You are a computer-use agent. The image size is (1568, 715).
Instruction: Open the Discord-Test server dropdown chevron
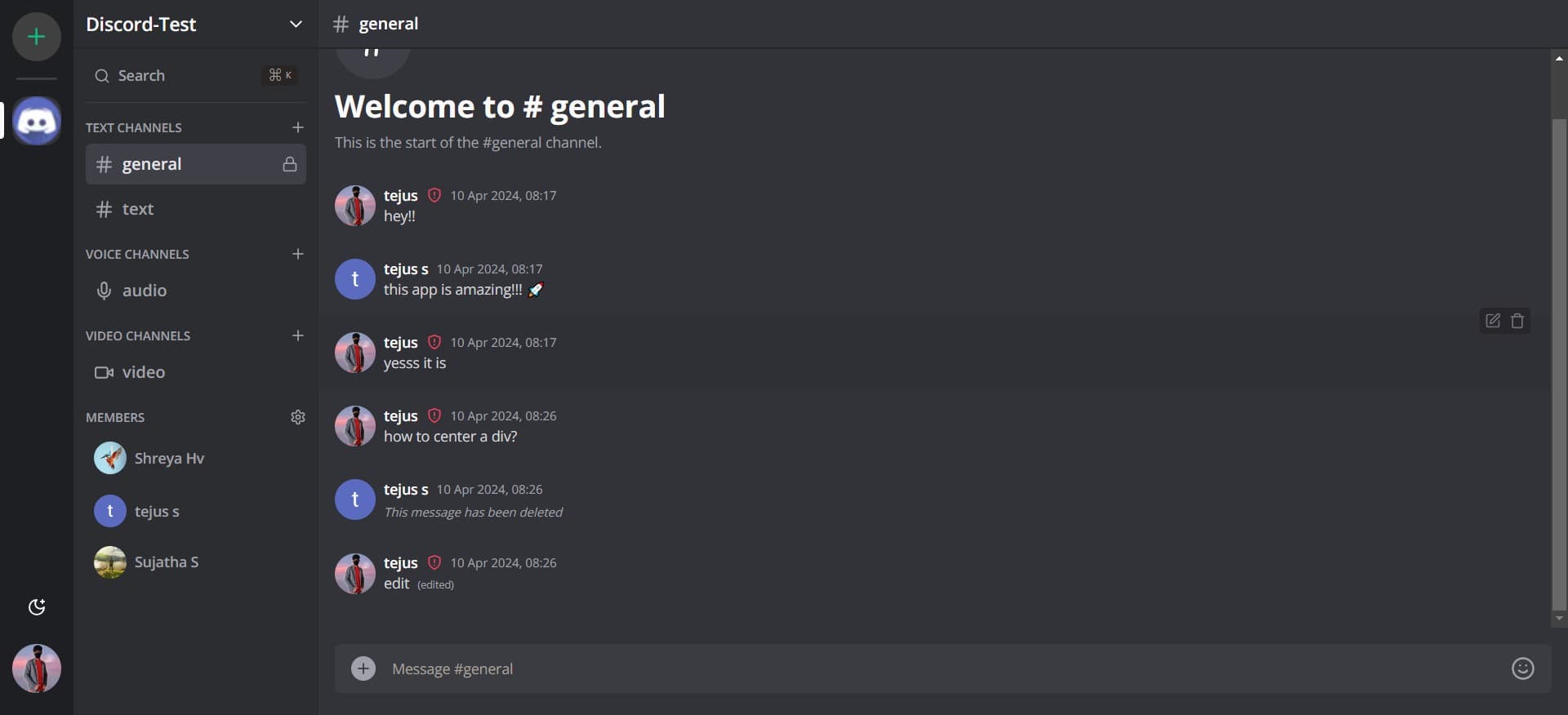tap(296, 24)
